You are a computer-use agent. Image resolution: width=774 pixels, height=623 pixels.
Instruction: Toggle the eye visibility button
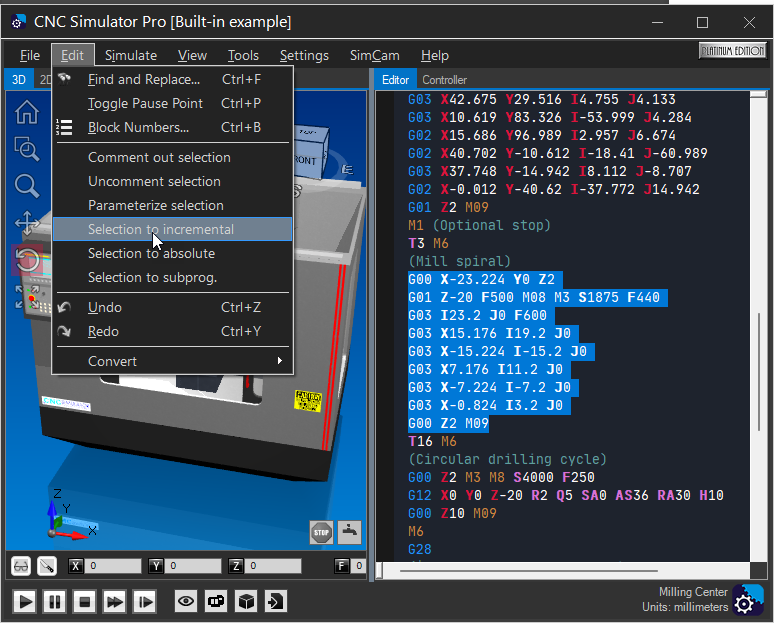pos(186,601)
